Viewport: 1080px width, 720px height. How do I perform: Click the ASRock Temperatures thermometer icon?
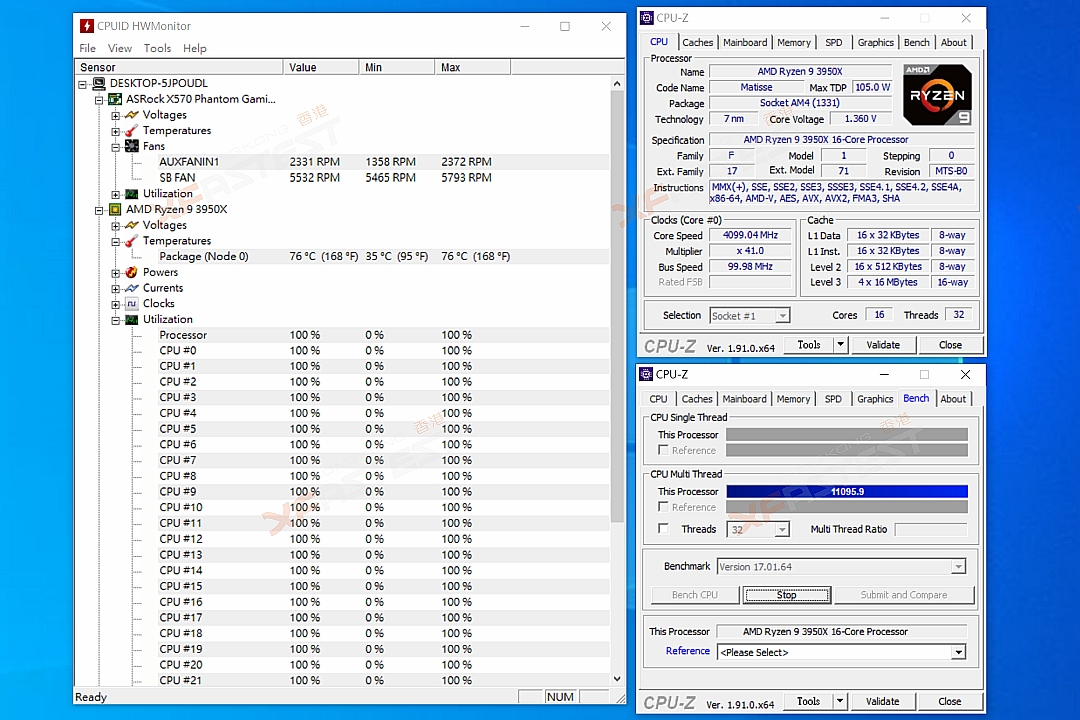[x=132, y=131]
